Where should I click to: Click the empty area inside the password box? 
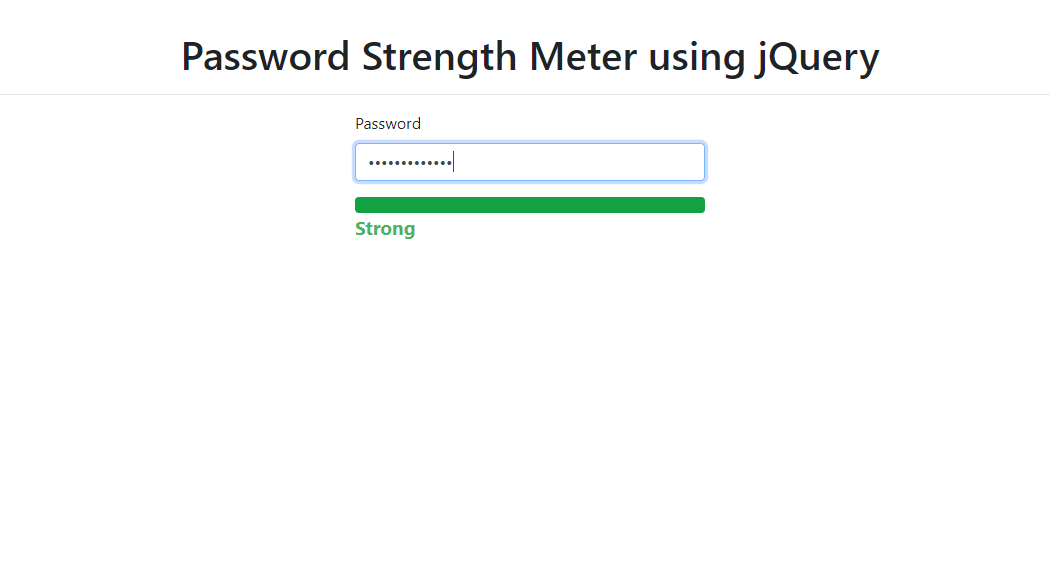pos(579,162)
